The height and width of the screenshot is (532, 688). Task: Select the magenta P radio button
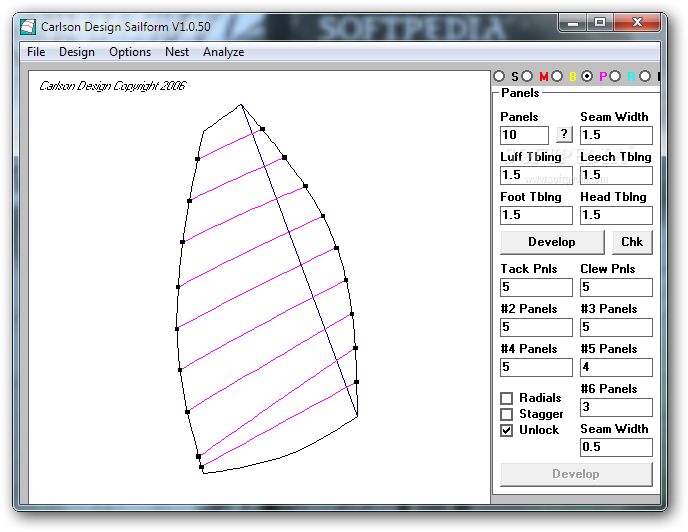(x=587, y=76)
